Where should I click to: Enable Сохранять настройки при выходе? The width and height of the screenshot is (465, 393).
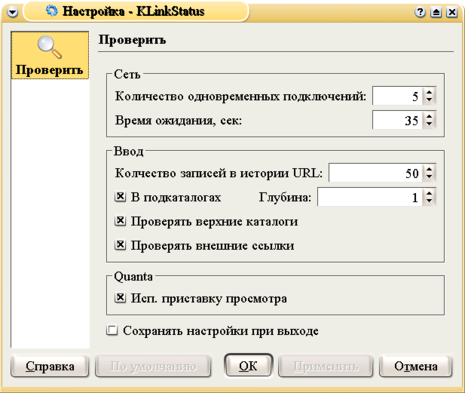point(112,330)
